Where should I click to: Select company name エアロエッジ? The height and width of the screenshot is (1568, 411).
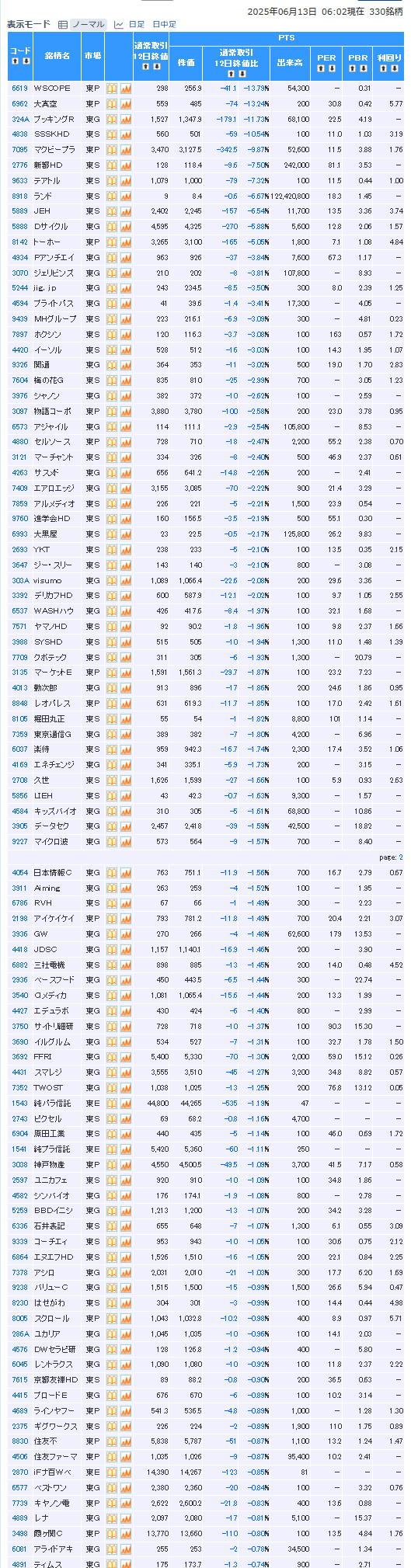coord(53,488)
